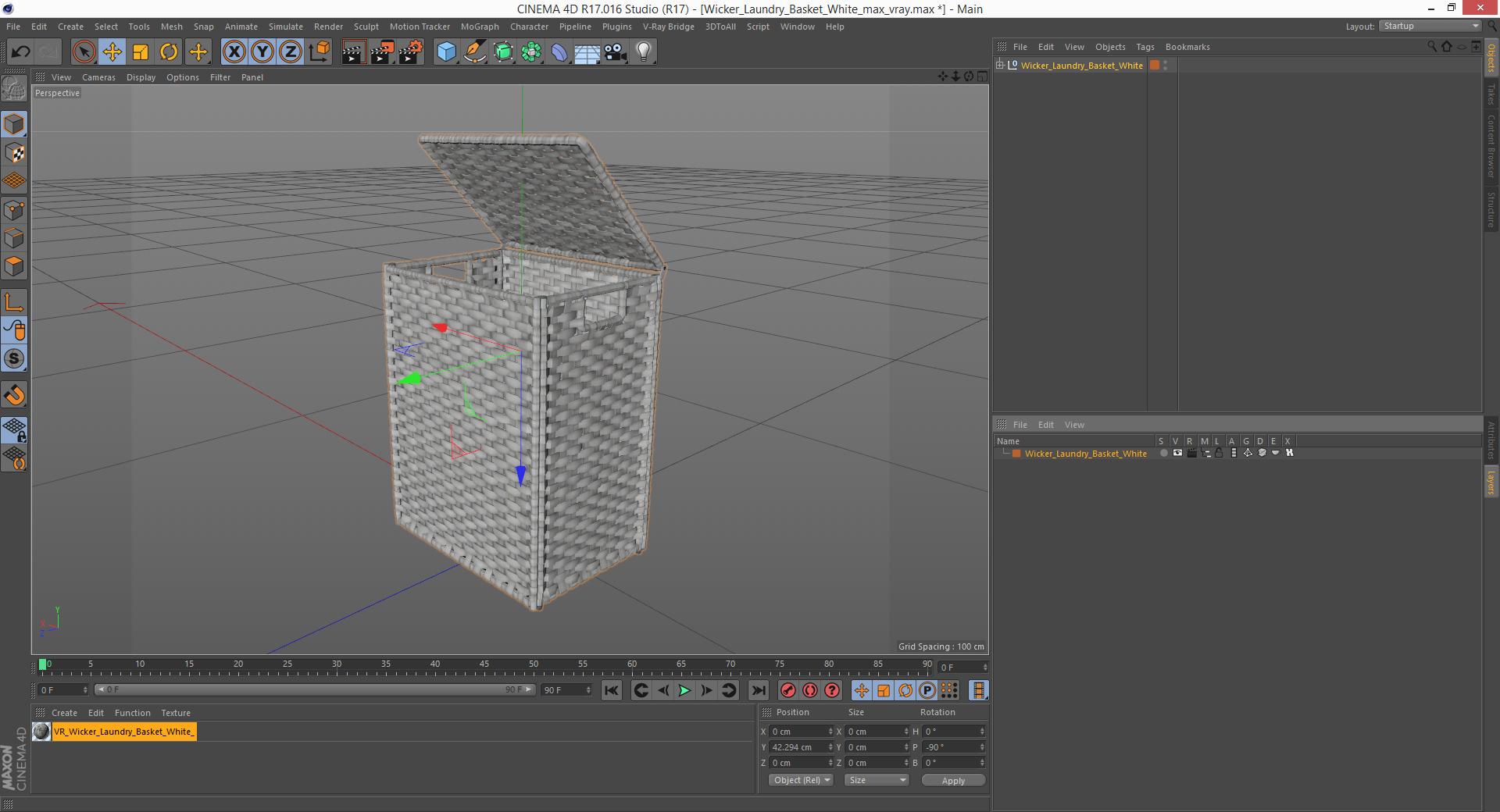Open the Layout Startup dropdown
This screenshot has height=812, width=1500.
click(1430, 26)
